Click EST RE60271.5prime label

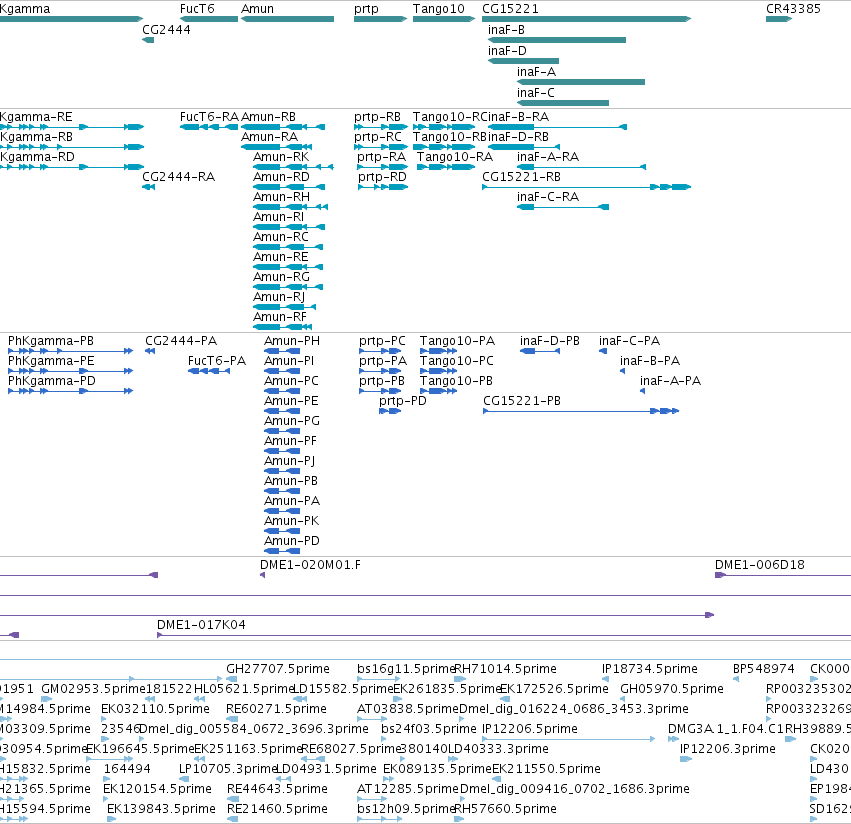point(276,709)
